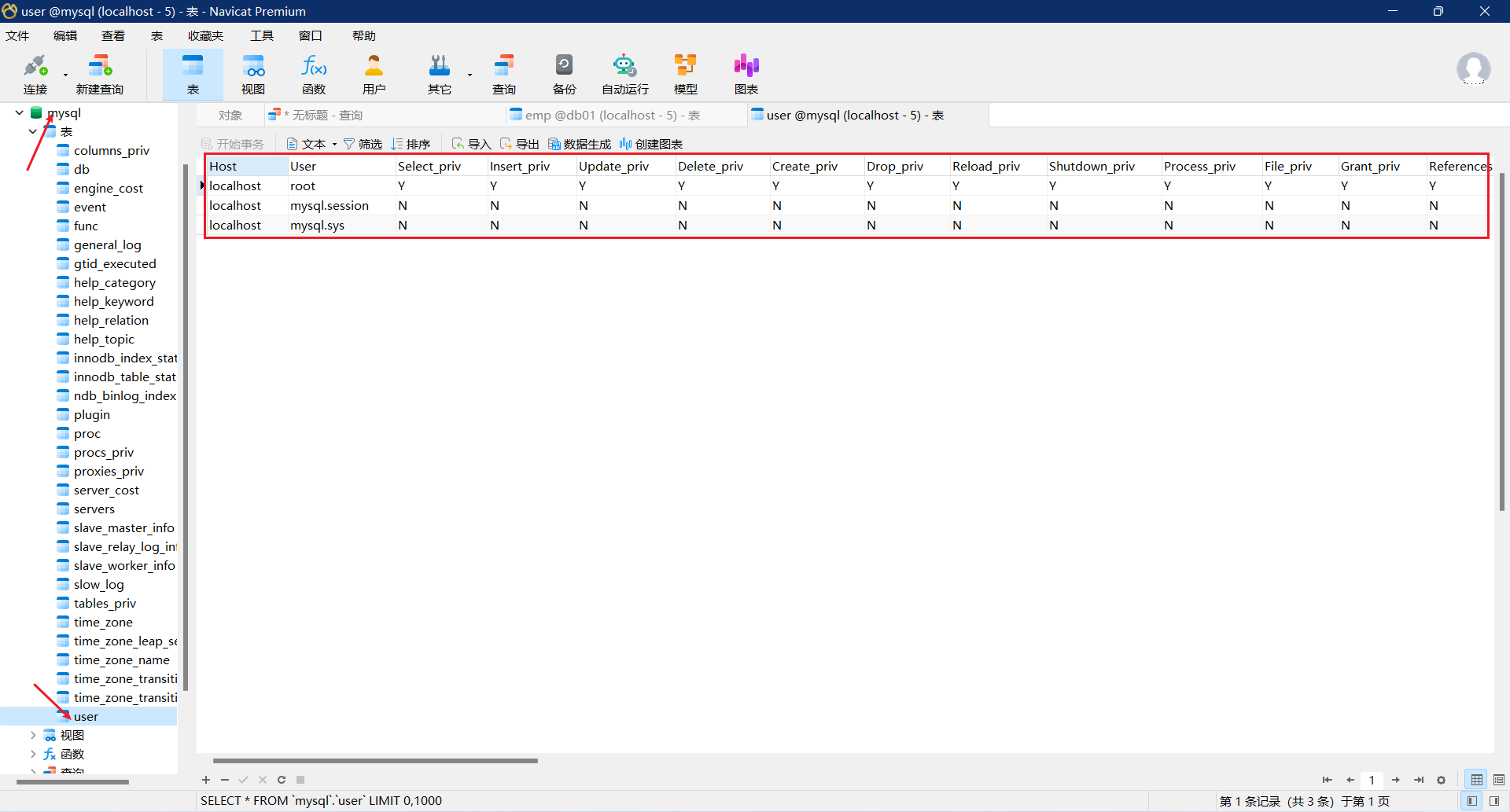Select the slow_log table in tree

(x=98, y=584)
